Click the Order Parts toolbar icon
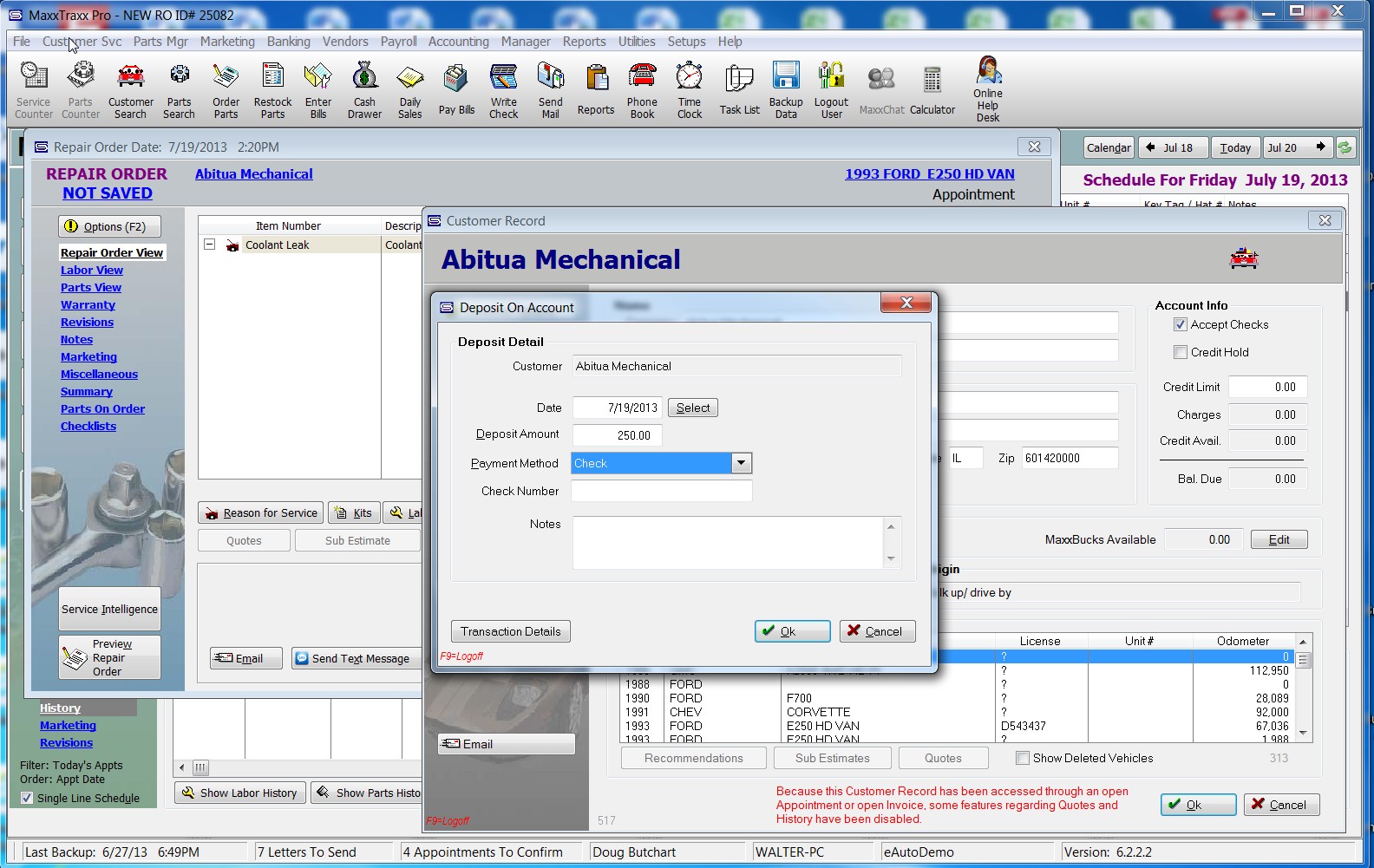The image size is (1374, 868). [x=226, y=90]
